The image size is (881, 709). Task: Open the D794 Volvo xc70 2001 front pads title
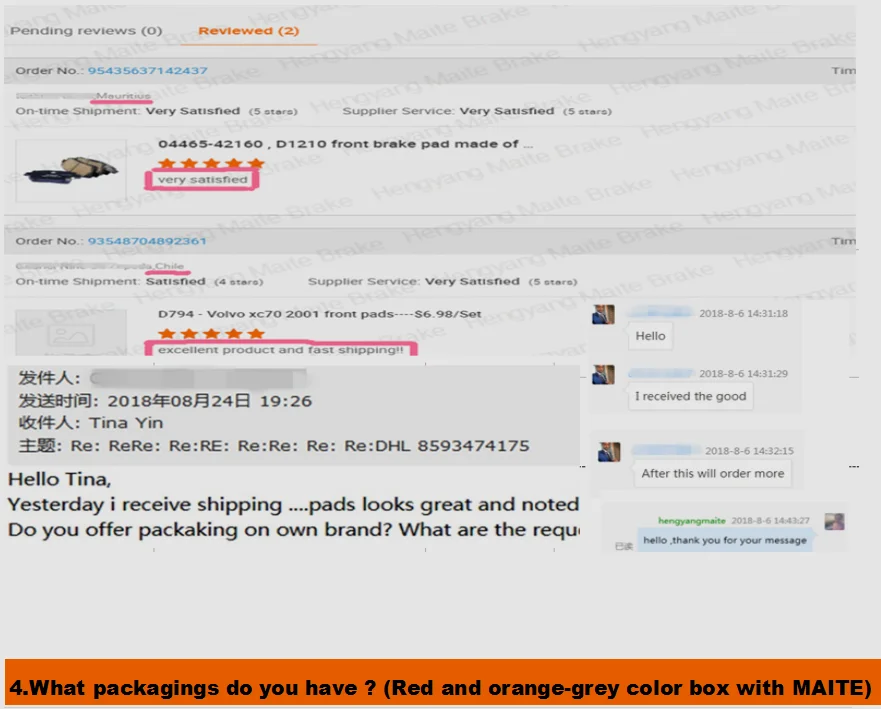click(320, 314)
